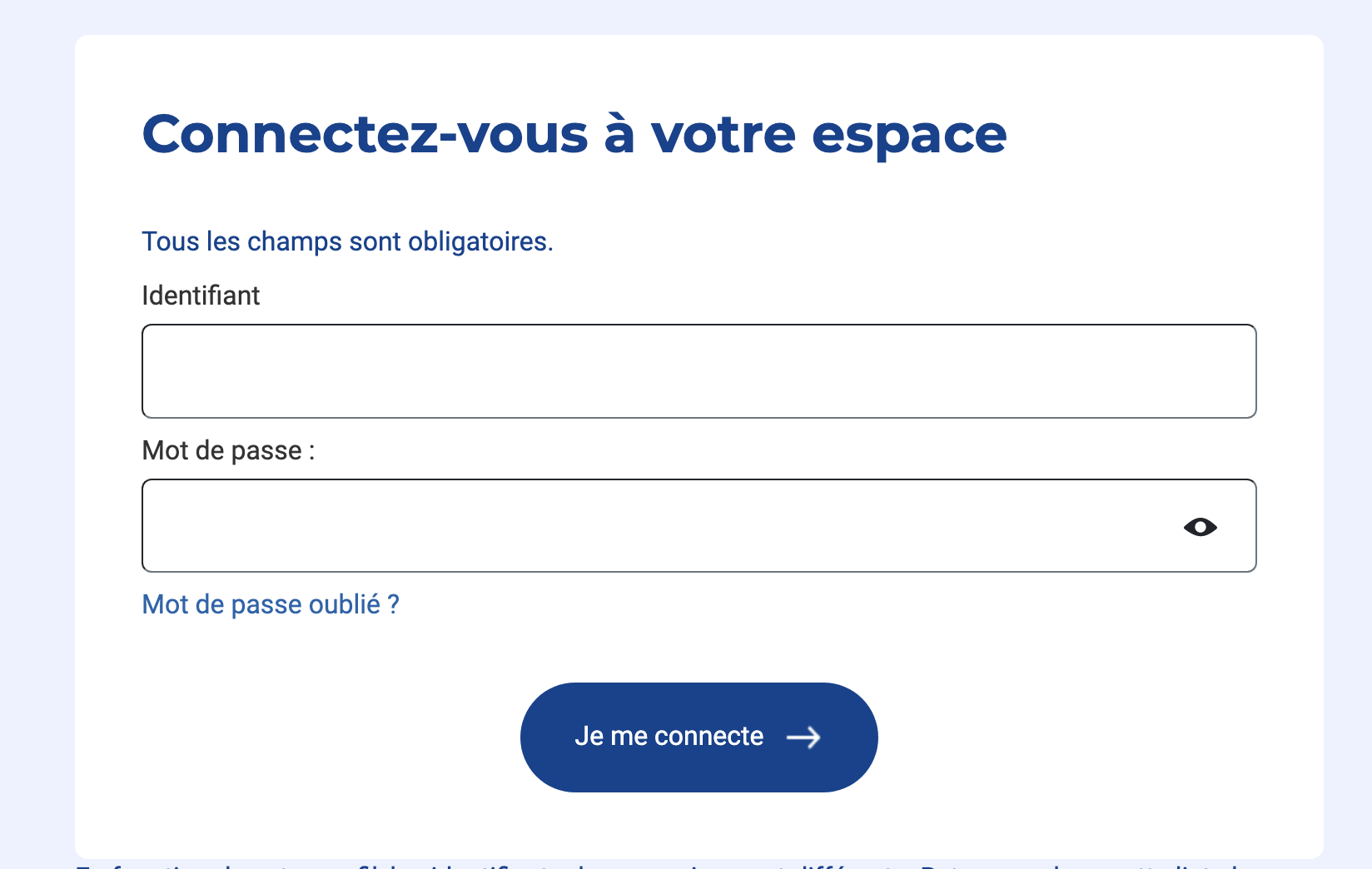This screenshot has width=1372, height=869.
Task: Select the 'Identifiant' field label
Action: (x=201, y=295)
